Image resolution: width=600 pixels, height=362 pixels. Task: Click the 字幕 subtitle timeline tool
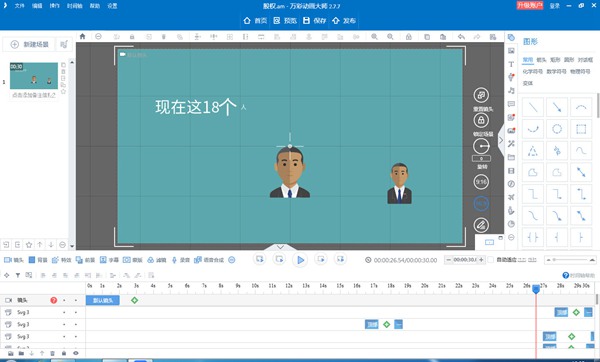pos(109,260)
